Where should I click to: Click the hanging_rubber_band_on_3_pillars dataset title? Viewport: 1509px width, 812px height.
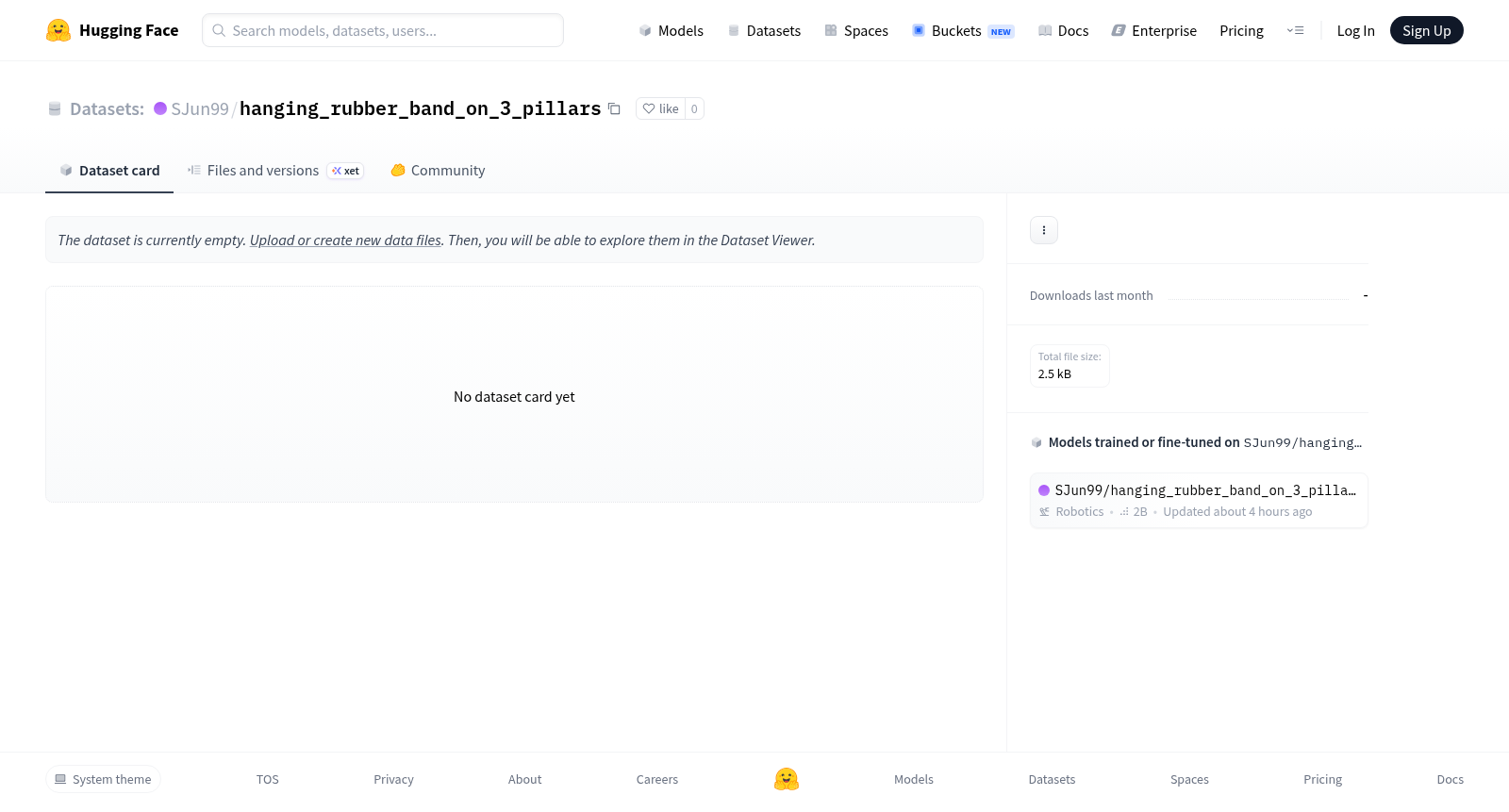[x=420, y=108]
